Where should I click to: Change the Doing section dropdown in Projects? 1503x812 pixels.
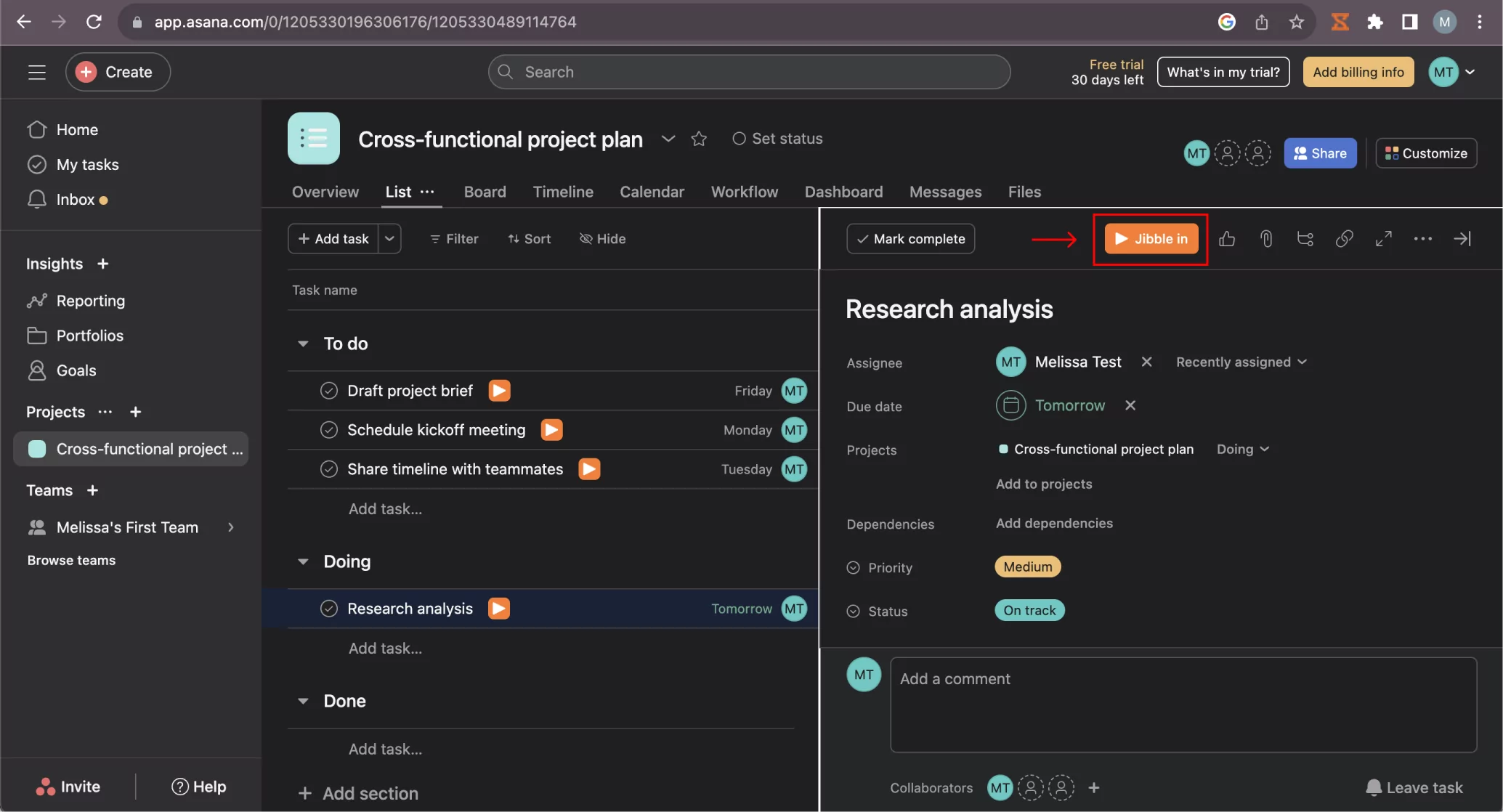click(1243, 449)
